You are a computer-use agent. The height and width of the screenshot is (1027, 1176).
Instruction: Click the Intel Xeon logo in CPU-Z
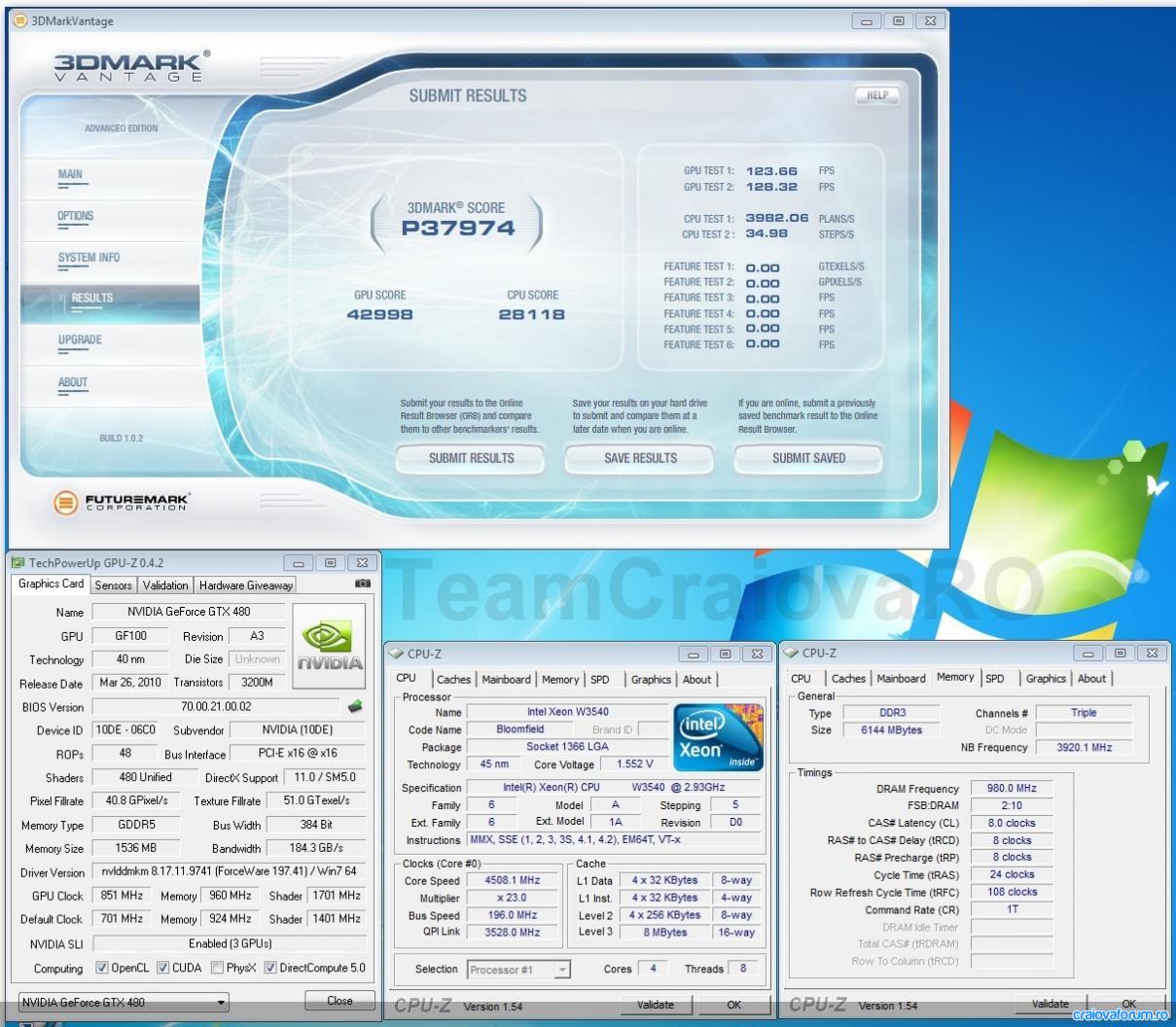[719, 737]
